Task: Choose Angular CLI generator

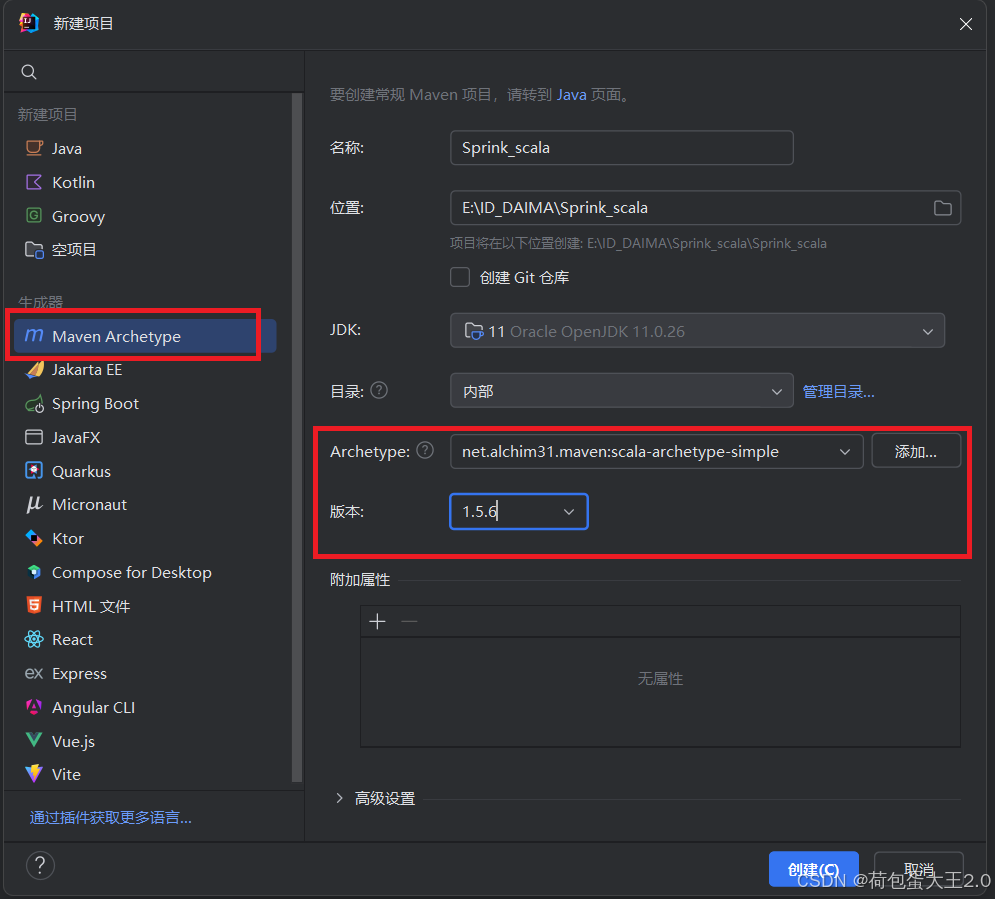Action: (x=93, y=707)
